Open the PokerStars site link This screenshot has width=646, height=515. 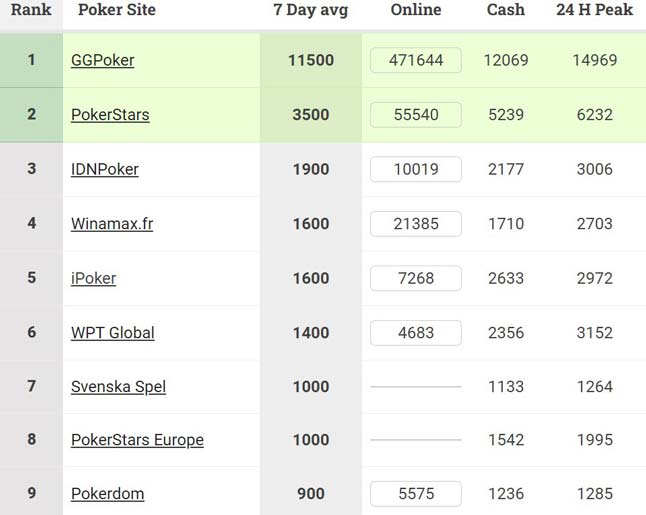coord(110,114)
